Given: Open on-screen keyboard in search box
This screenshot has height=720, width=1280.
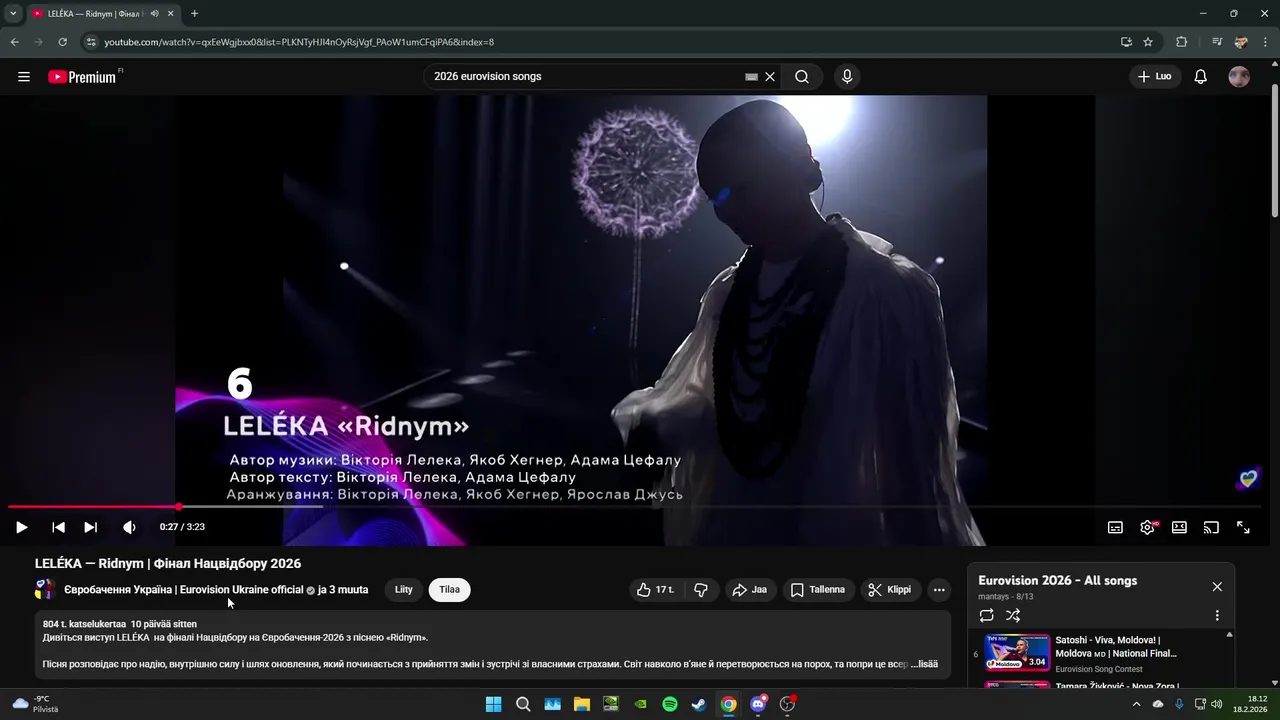Looking at the screenshot, I should tap(751, 77).
